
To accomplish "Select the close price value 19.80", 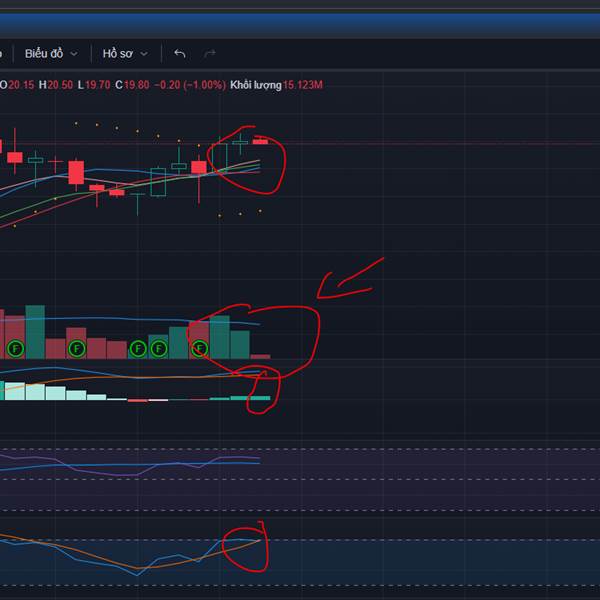I will (x=137, y=85).
